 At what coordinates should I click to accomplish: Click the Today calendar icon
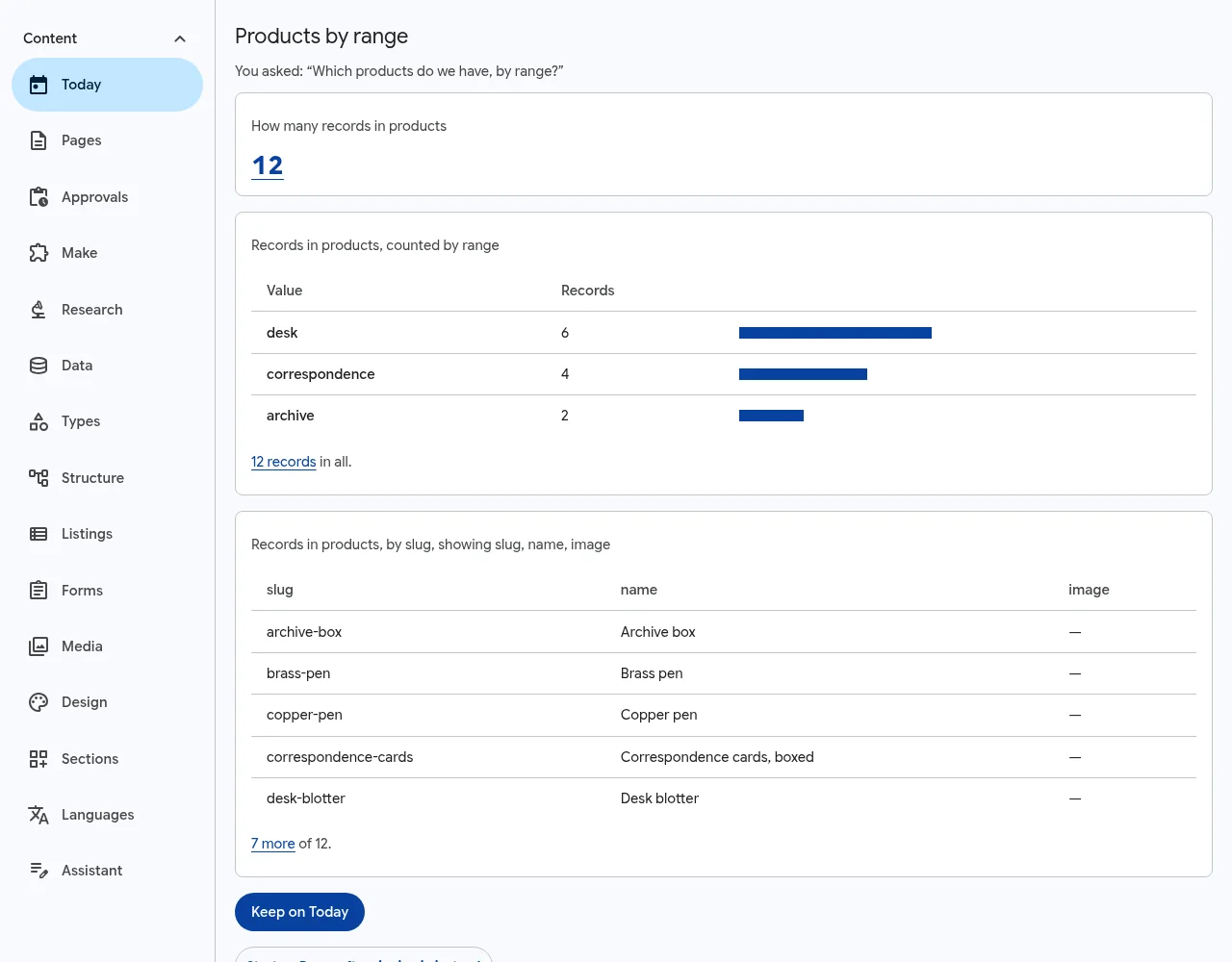(38, 85)
